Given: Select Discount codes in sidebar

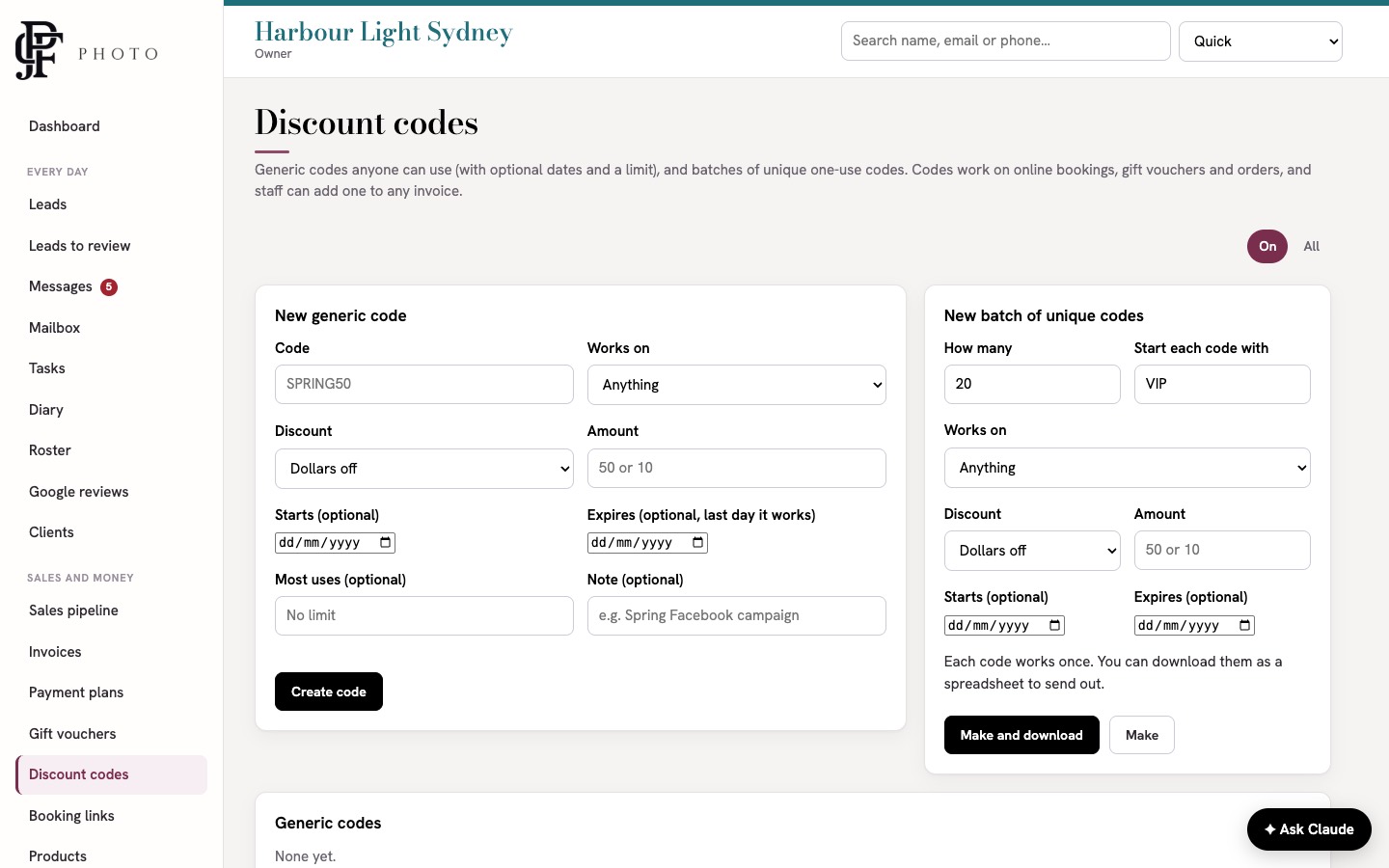Looking at the screenshot, I should [111, 774].
